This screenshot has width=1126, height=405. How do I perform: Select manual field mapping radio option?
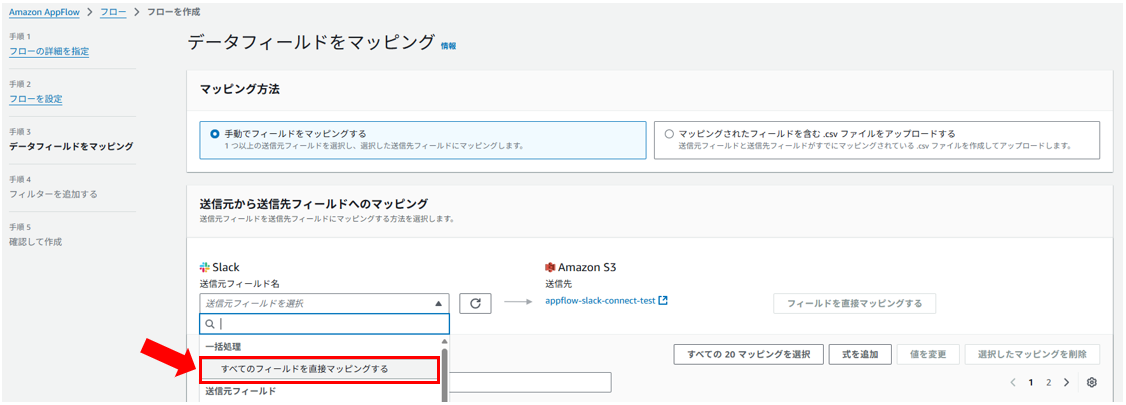click(215, 134)
